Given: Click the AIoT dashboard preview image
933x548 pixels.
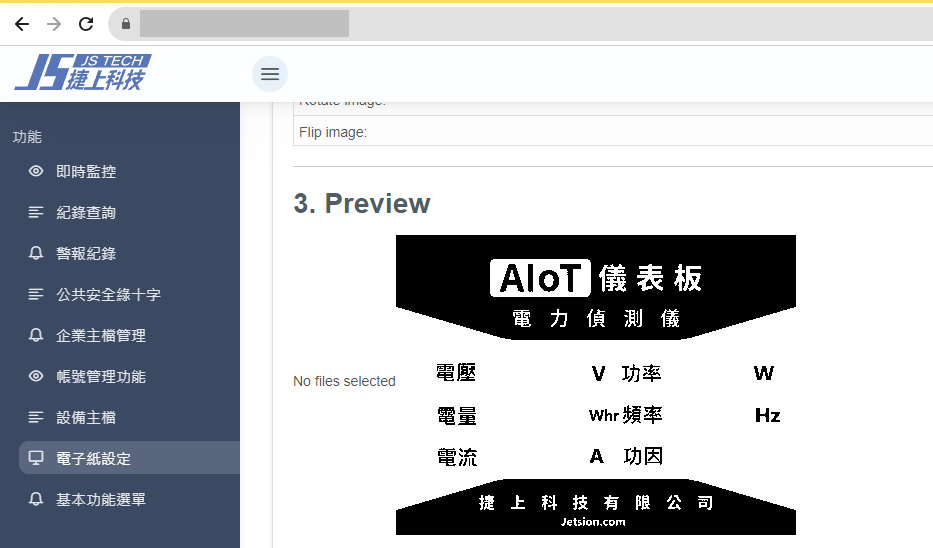Looking at the screenshot, I should pyautogui.click(x=595, y=385).
